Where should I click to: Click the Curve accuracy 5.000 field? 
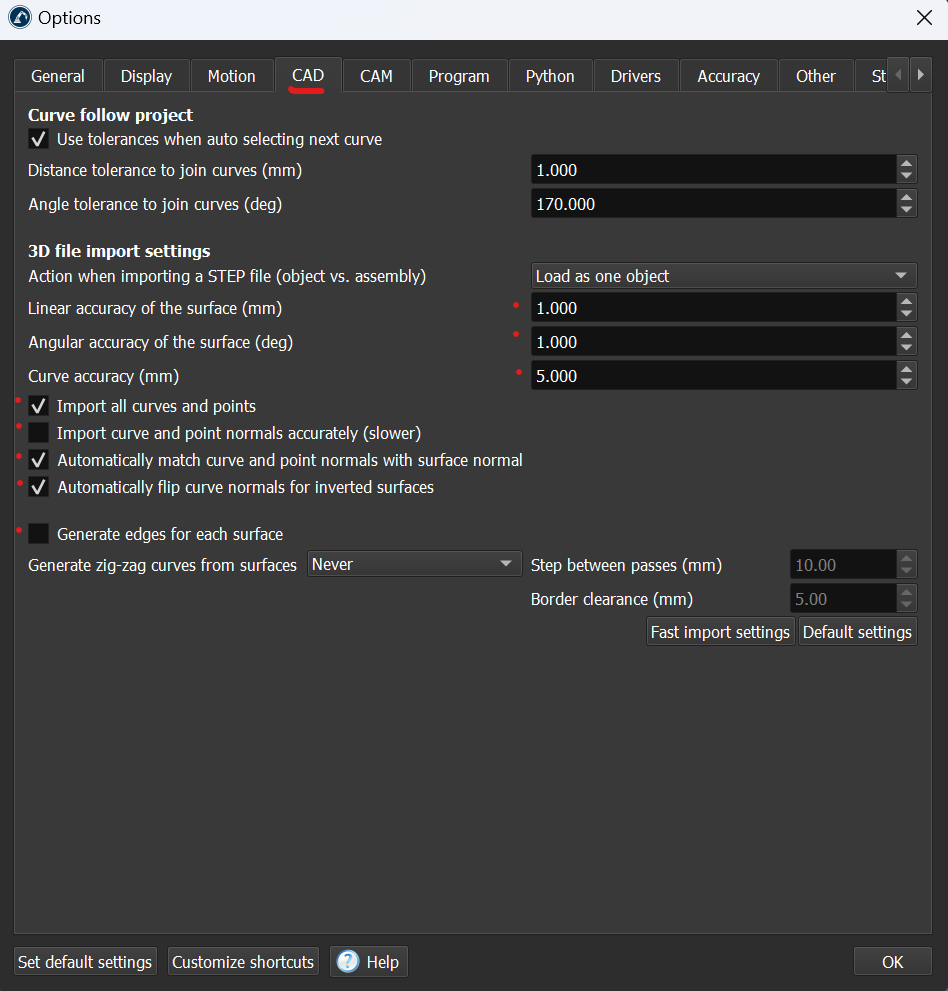click(x=714, y=376)
